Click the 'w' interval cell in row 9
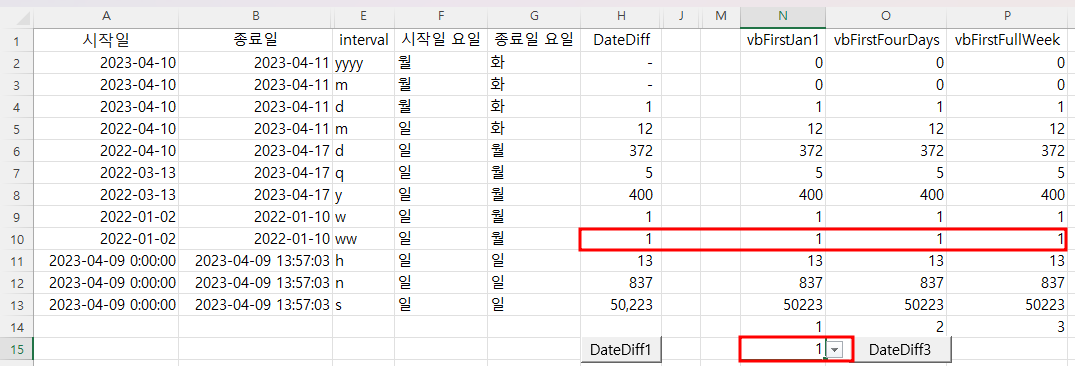 [363, 217]
